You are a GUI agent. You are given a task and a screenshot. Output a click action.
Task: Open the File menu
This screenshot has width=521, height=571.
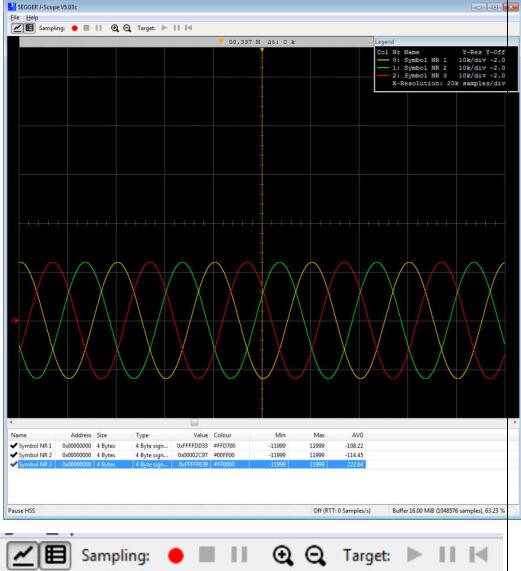(x=15, y=17)
